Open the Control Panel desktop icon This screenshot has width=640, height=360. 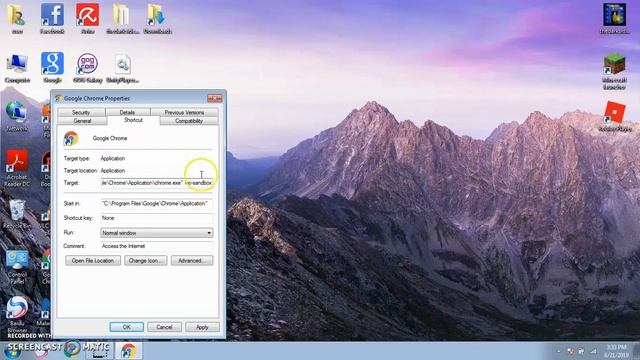click(x=17, y=267)
